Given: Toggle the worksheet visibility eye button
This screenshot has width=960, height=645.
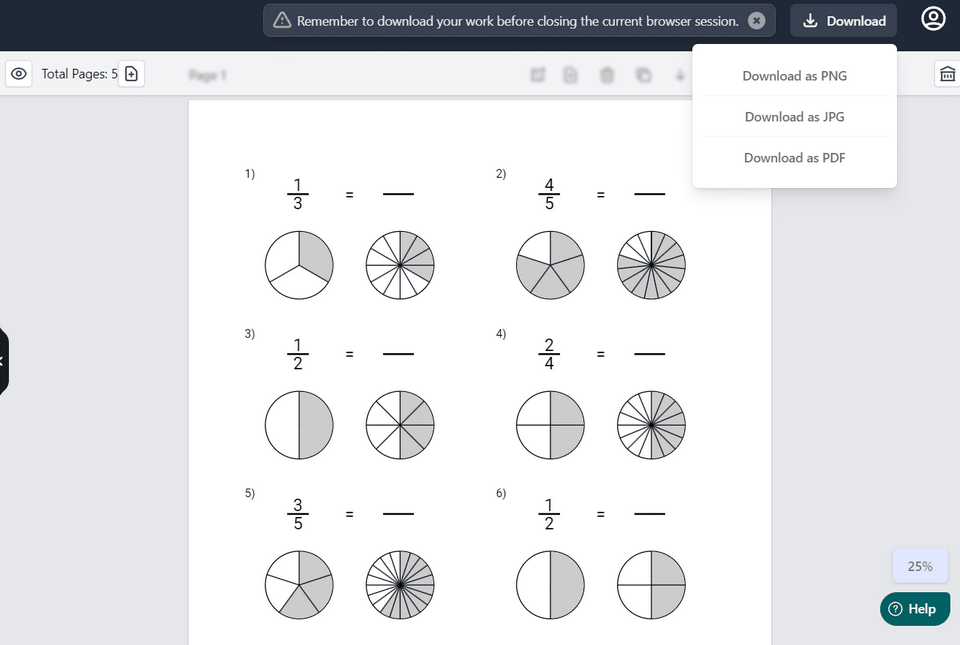Looking at the screenshot, I should [x=18, y=73].
